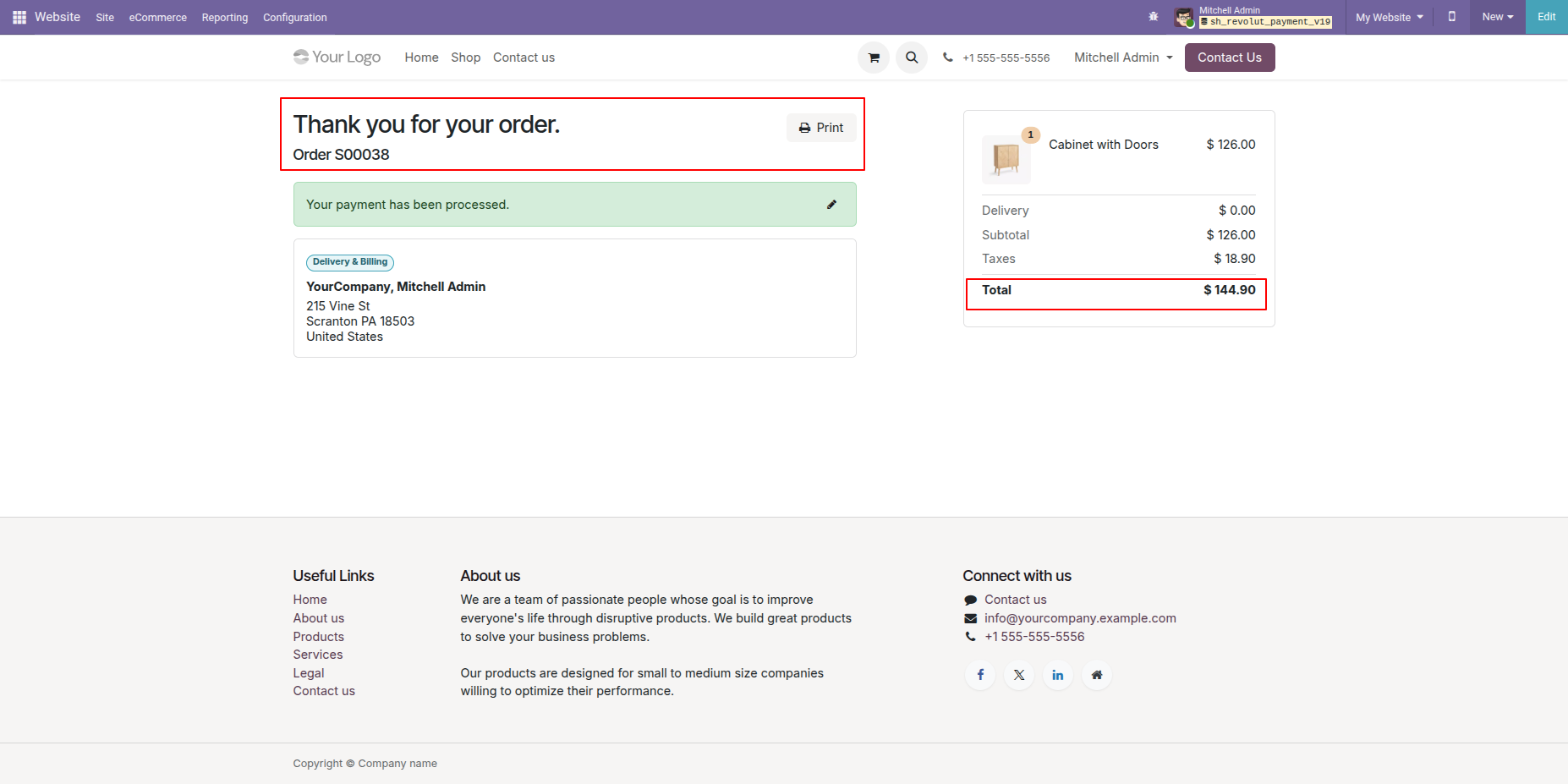The image size is (1568, 784).
Task: Click the Cabinet with Doors product thumbnail
Action: (x=1006, y=159)
